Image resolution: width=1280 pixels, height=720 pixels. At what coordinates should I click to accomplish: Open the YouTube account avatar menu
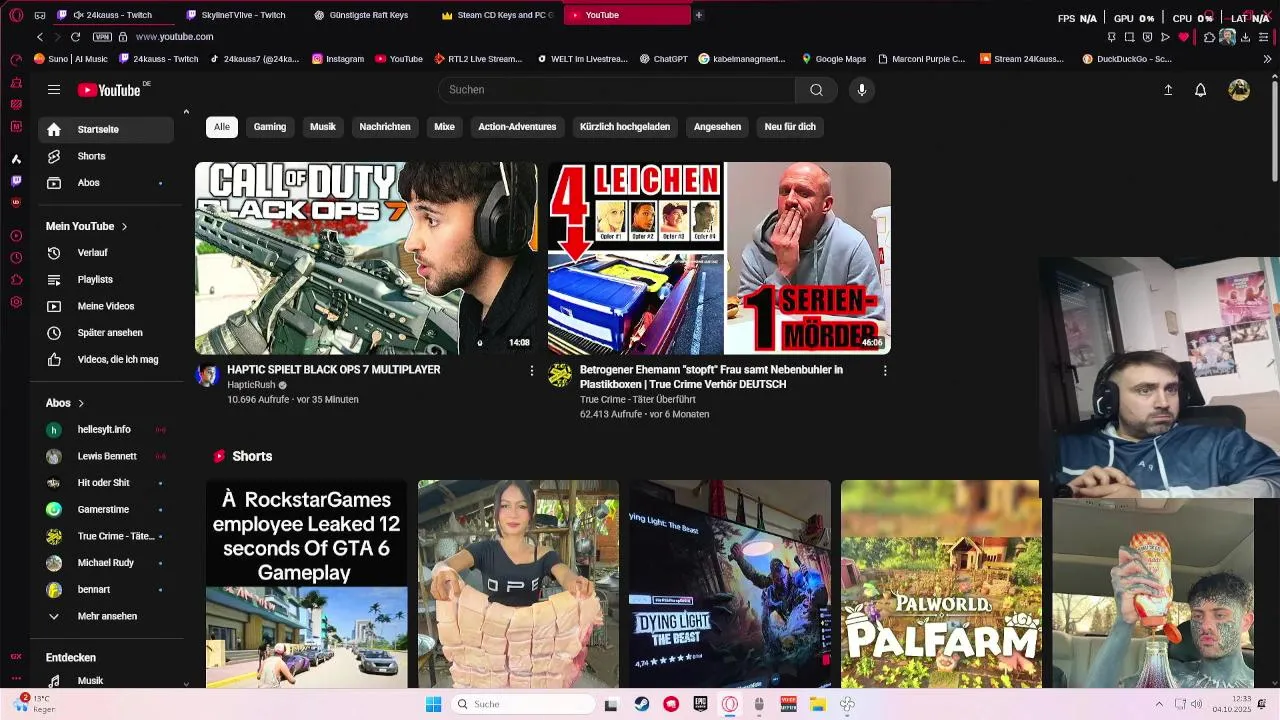coord(1239,90)
